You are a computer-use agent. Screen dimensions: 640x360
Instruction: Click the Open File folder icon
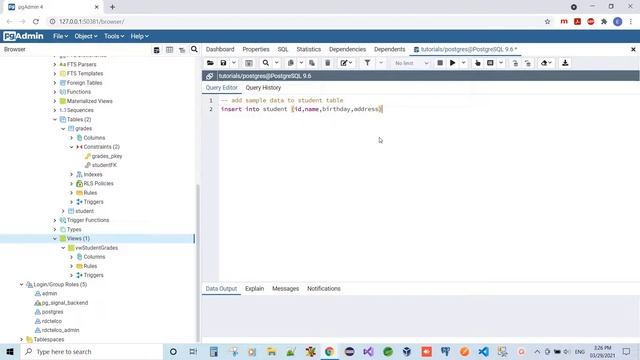(210, 63)
